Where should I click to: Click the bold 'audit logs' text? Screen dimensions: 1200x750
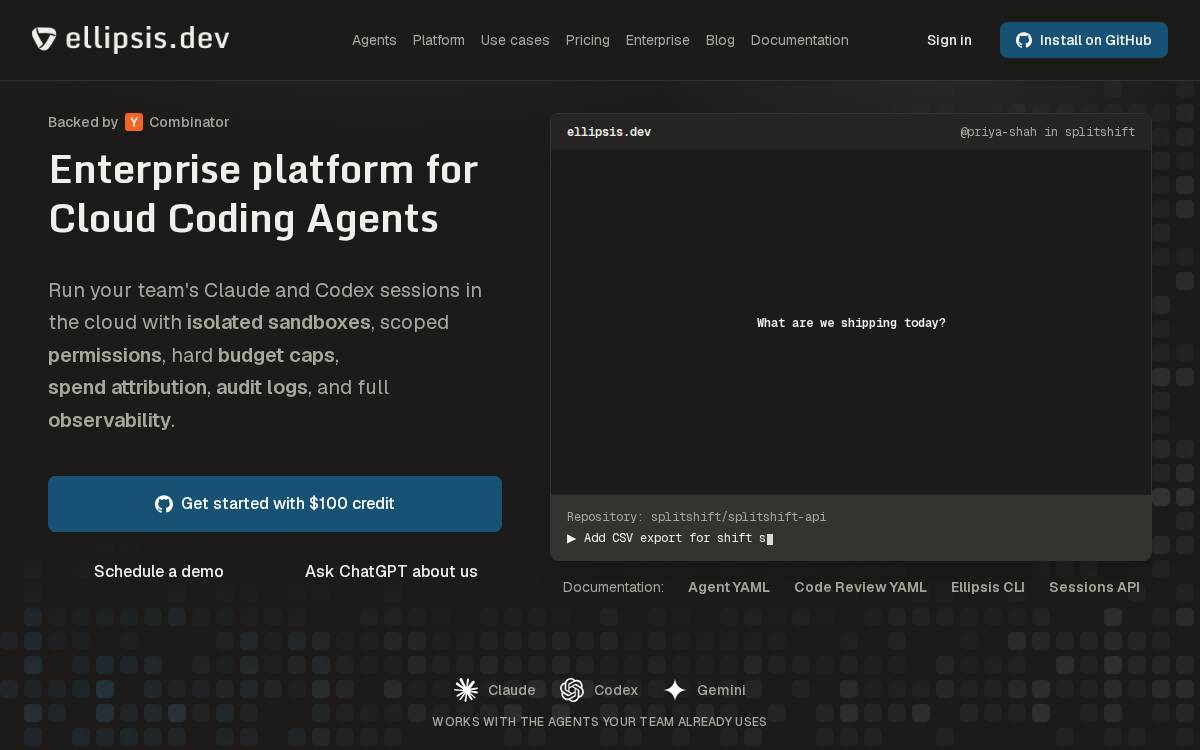click(x=262, y=387)
